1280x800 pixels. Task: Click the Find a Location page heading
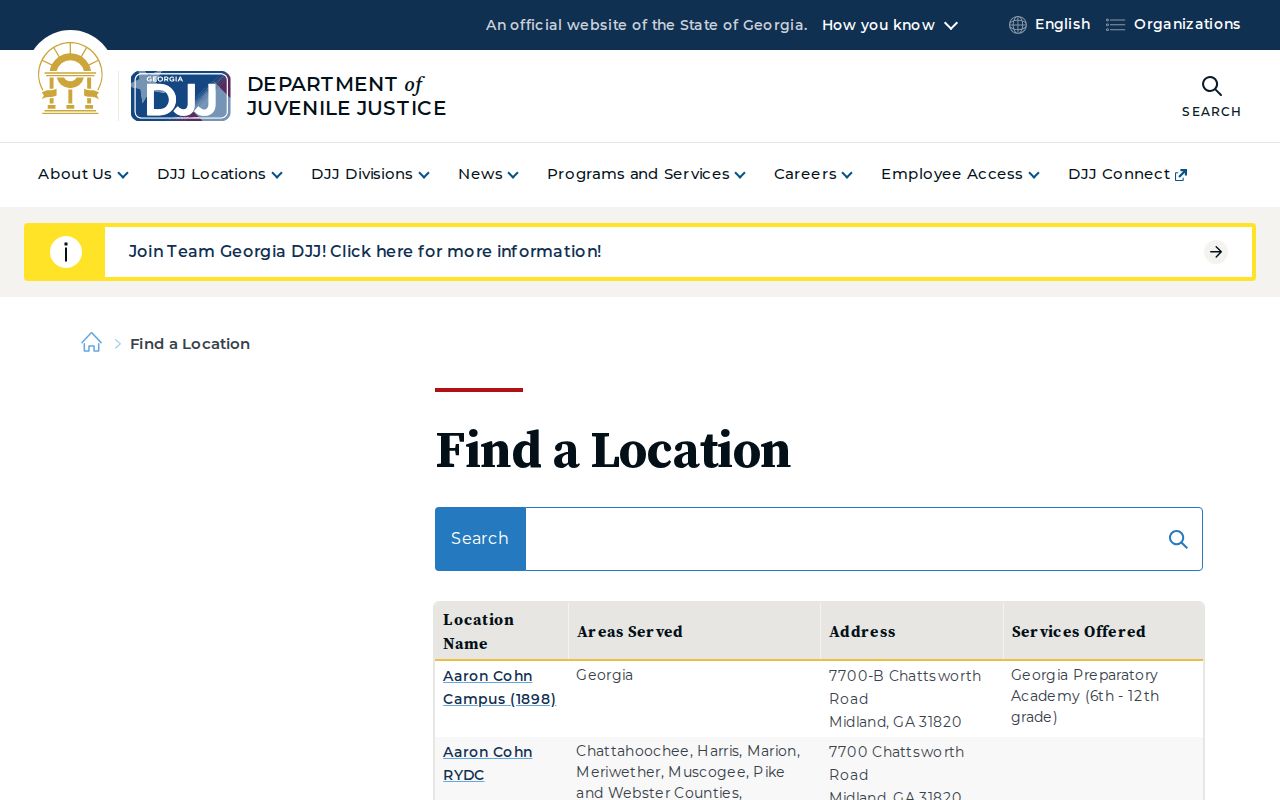click(x=613, y=450)
